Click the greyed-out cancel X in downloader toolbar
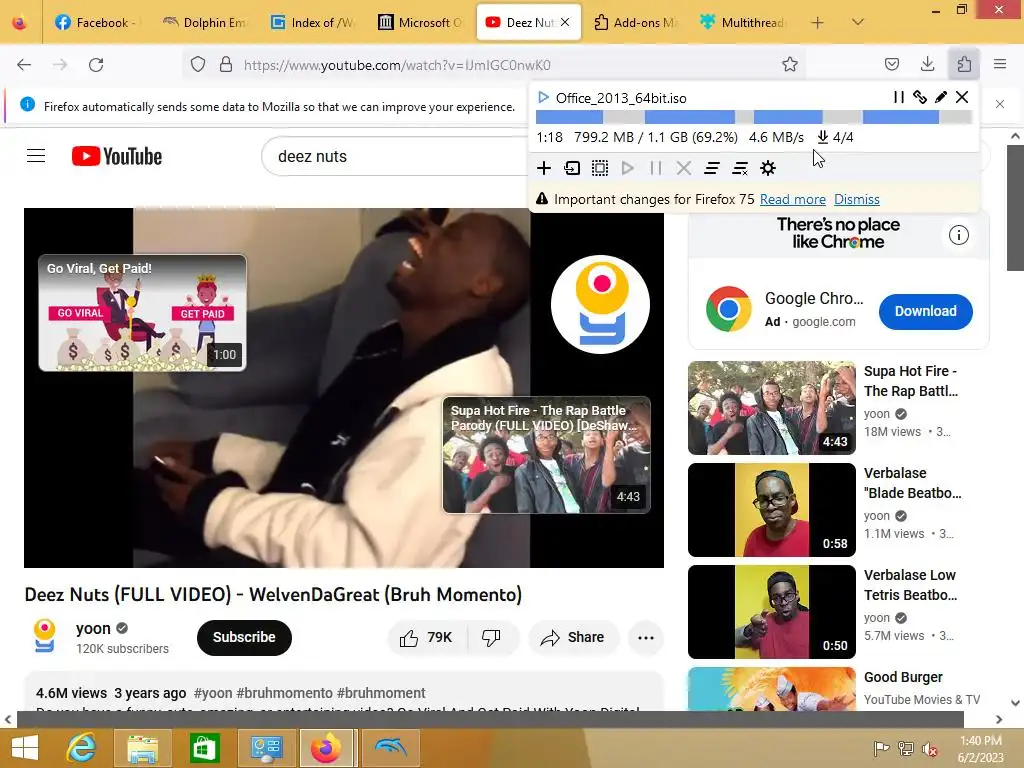Image resolution: width=1024 pixels, height=768 pixels. (684, 168)
